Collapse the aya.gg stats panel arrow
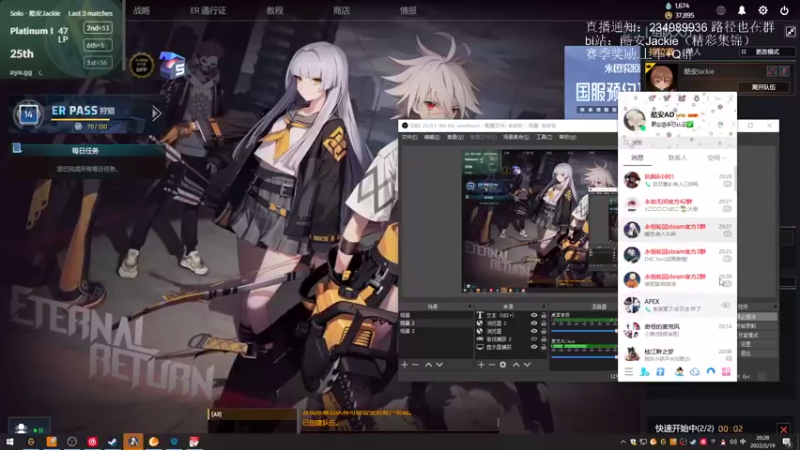The height and width of the screenshot is (450, 800). pyautogui.click(x=40, y=72)
